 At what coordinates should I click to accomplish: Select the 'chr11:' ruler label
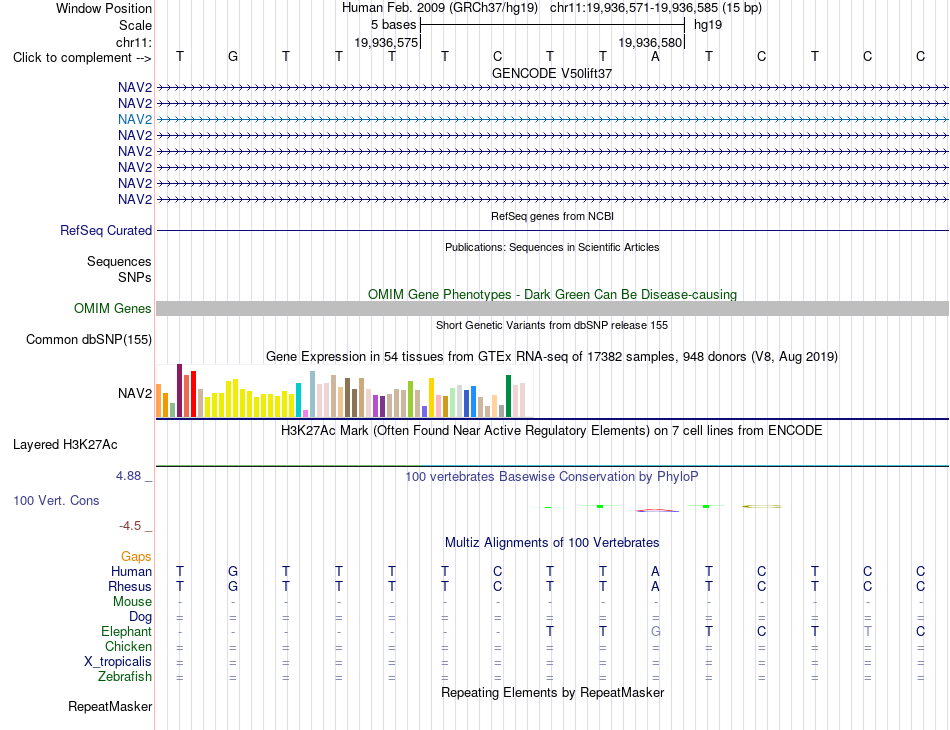(134, 42)
